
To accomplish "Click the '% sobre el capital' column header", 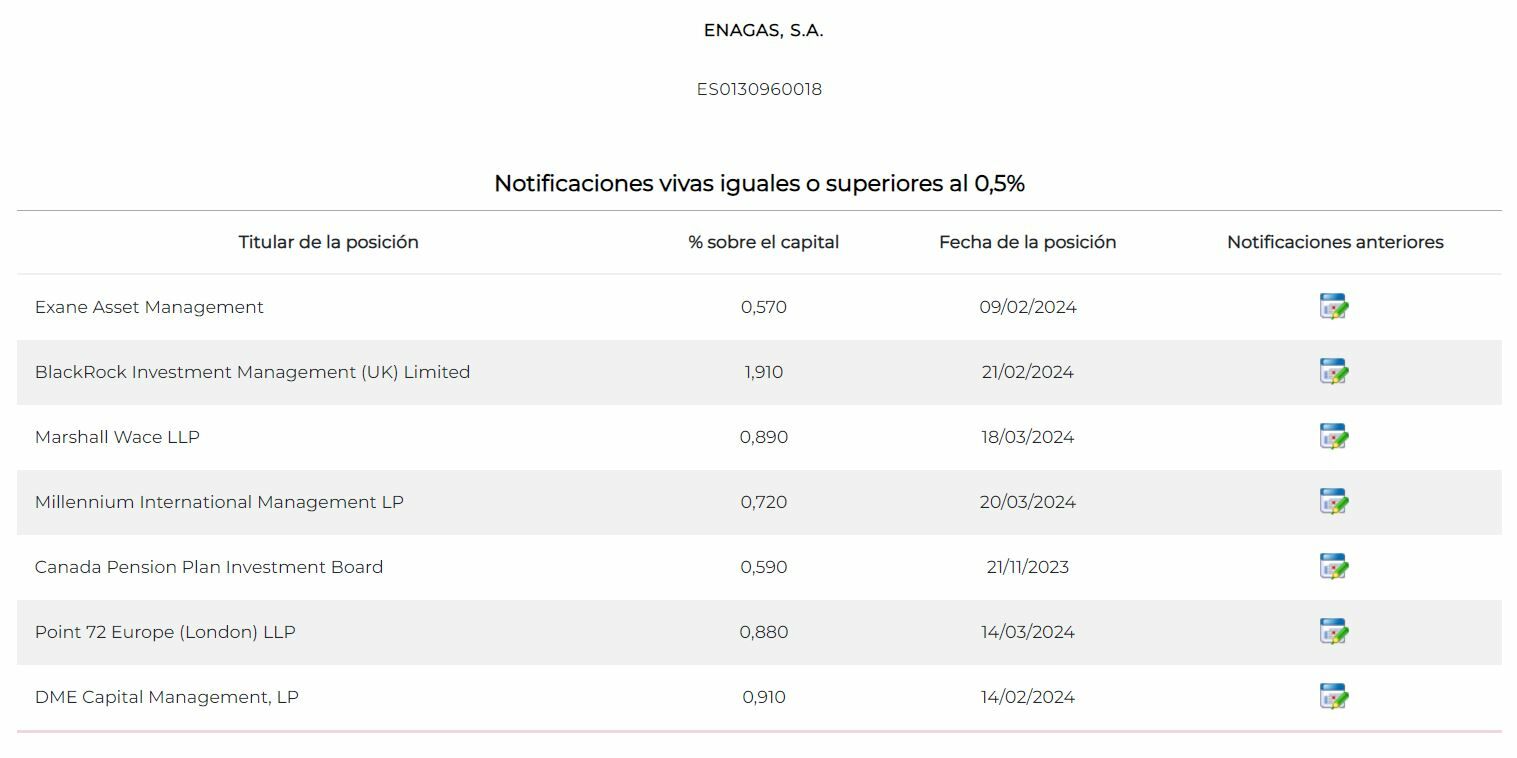I will [763, 242].
